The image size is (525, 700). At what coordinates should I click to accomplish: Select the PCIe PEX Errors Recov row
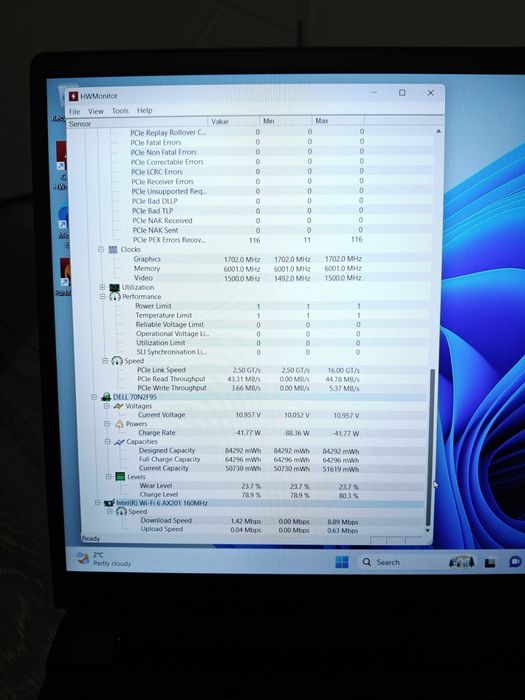tap(248, 240)
